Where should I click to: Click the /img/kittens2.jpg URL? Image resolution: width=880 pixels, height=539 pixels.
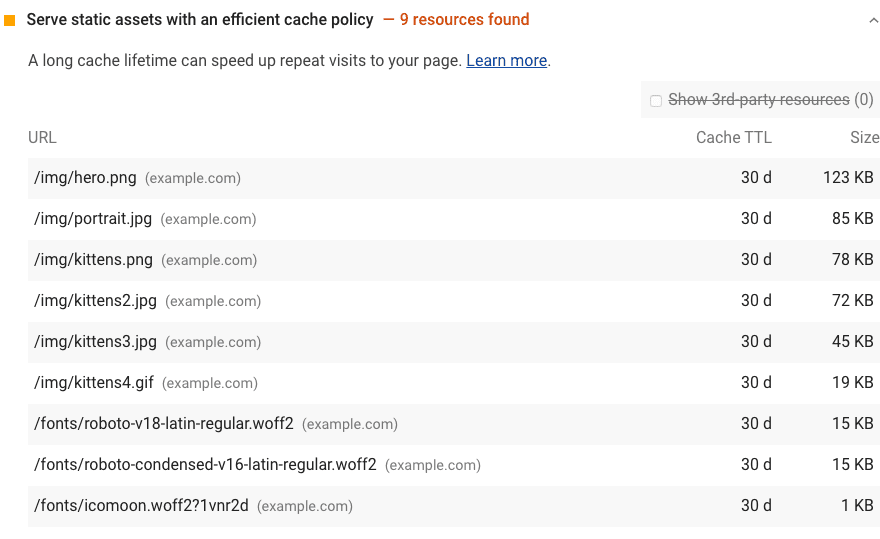coord(95,301)
